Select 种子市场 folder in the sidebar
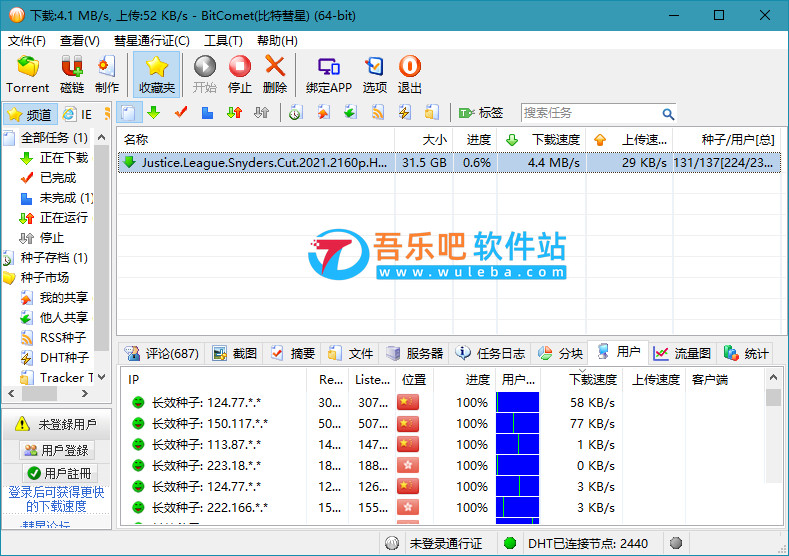 pos(44,277)
